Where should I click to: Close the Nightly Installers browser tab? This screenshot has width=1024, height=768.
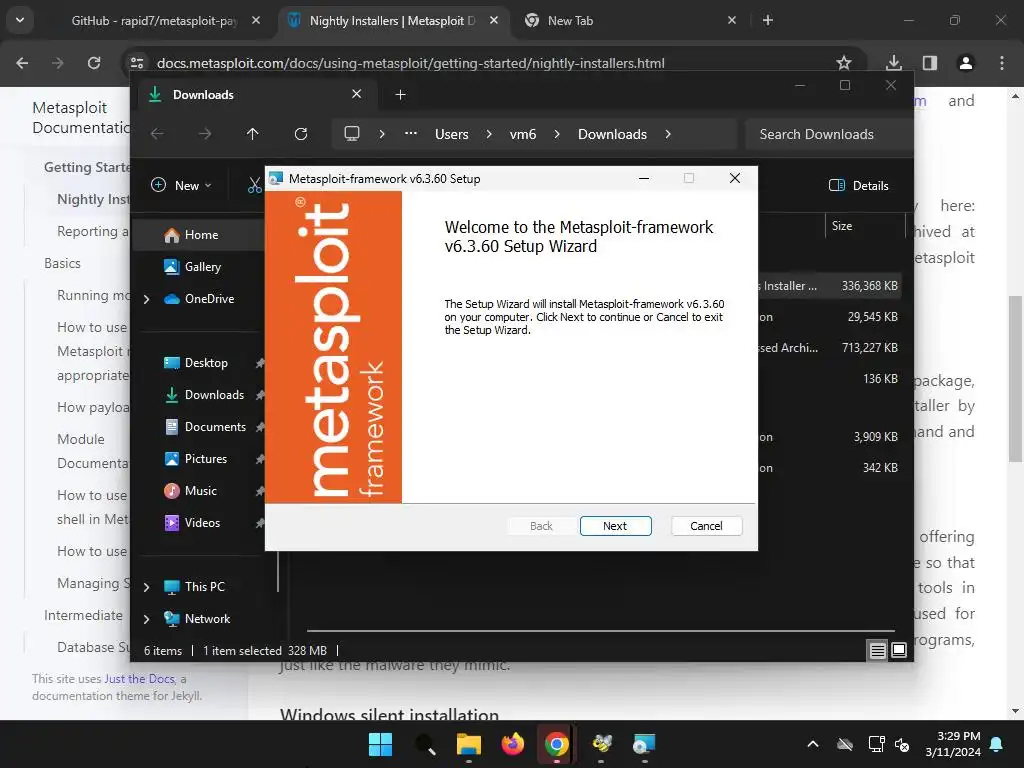(494, 20)
